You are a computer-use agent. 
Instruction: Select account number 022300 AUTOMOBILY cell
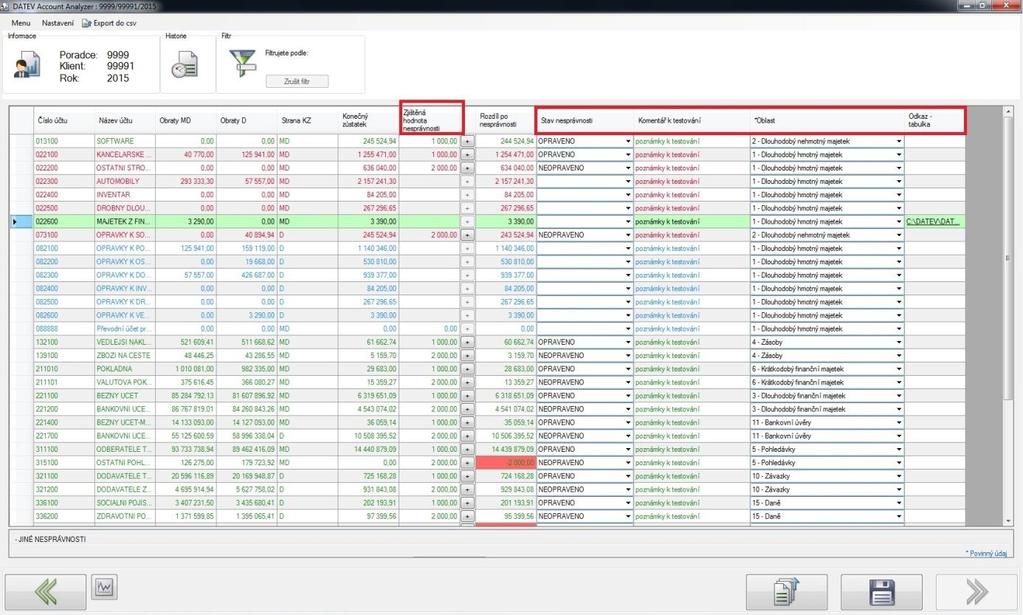pyautogui.click(x=64, y=181)
